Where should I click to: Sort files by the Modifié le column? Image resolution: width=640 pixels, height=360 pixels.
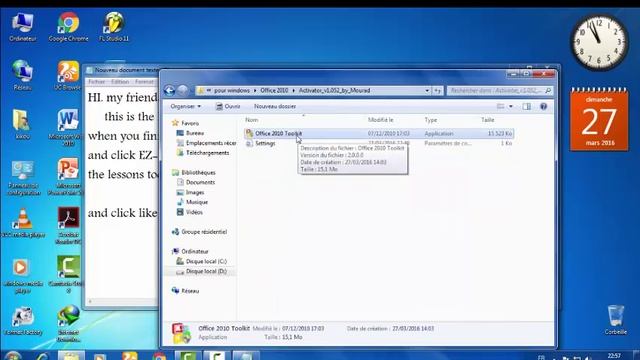tap(380, 120)
